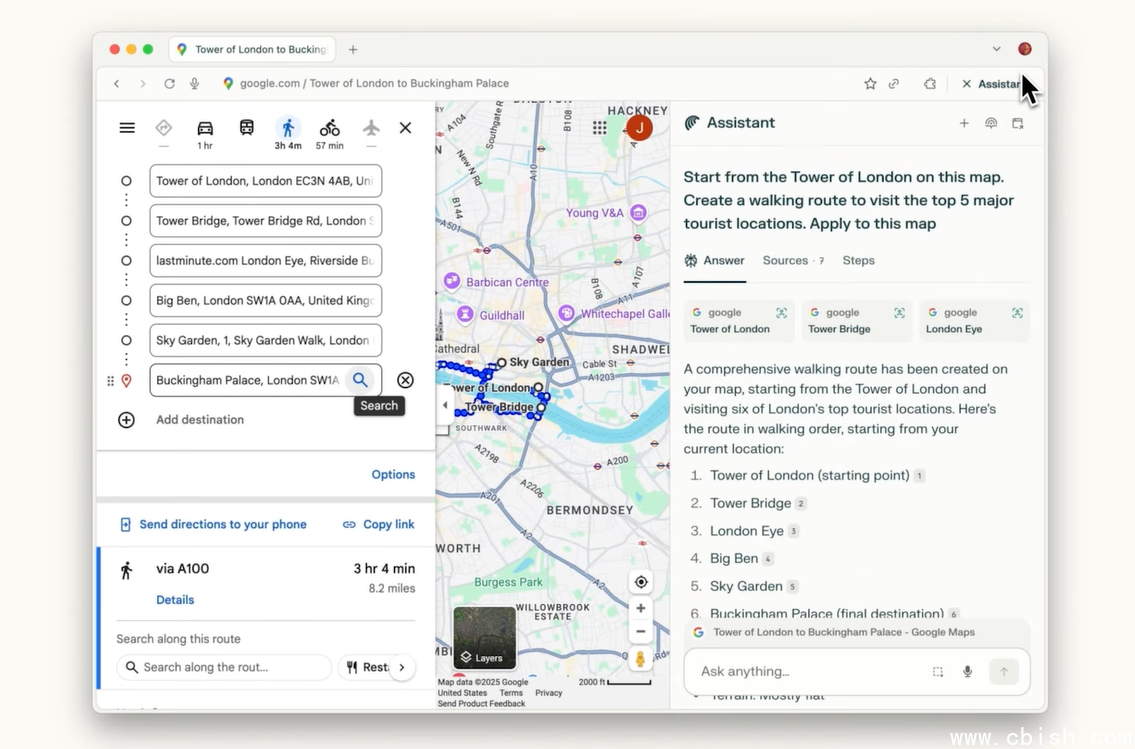Click the voice mode icon in Assistant header

[x=991, y=123]
